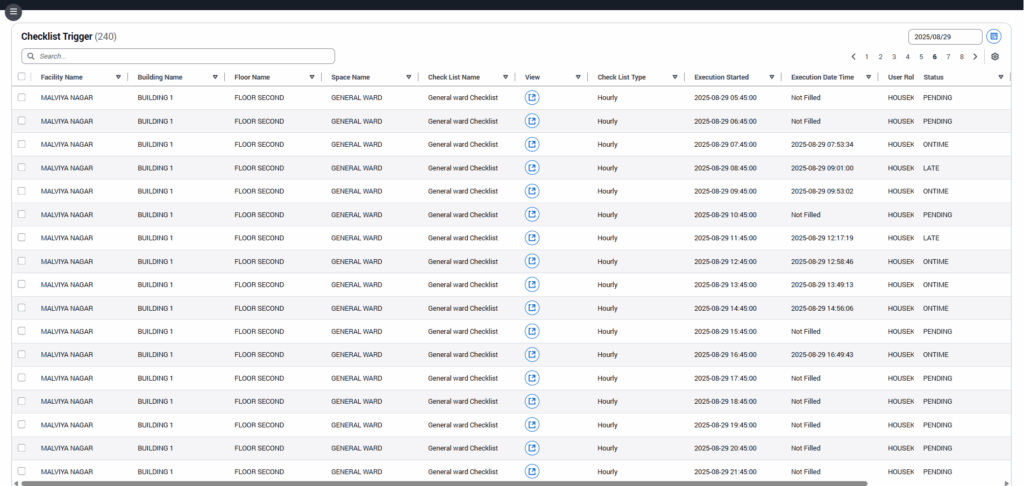
Task: Open view icon for 10:45:00 row
Action: point(532,215)
